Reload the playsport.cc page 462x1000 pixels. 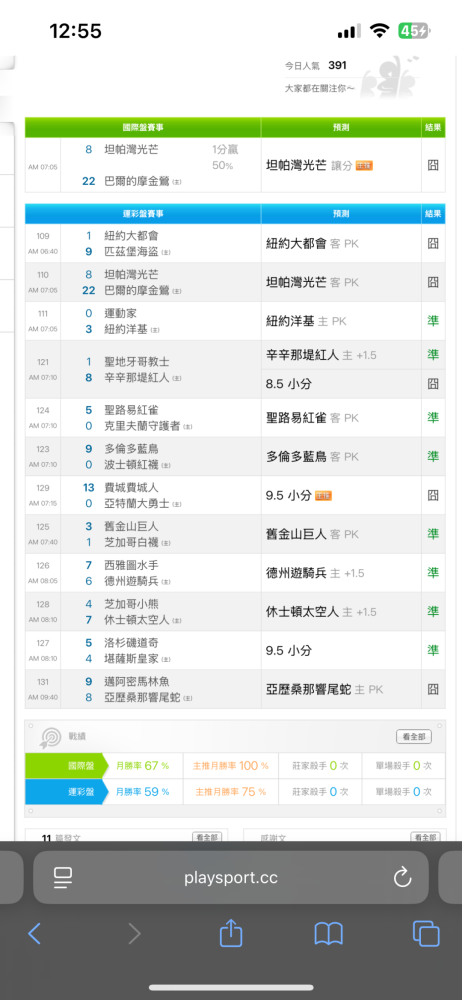coord(403,878)
